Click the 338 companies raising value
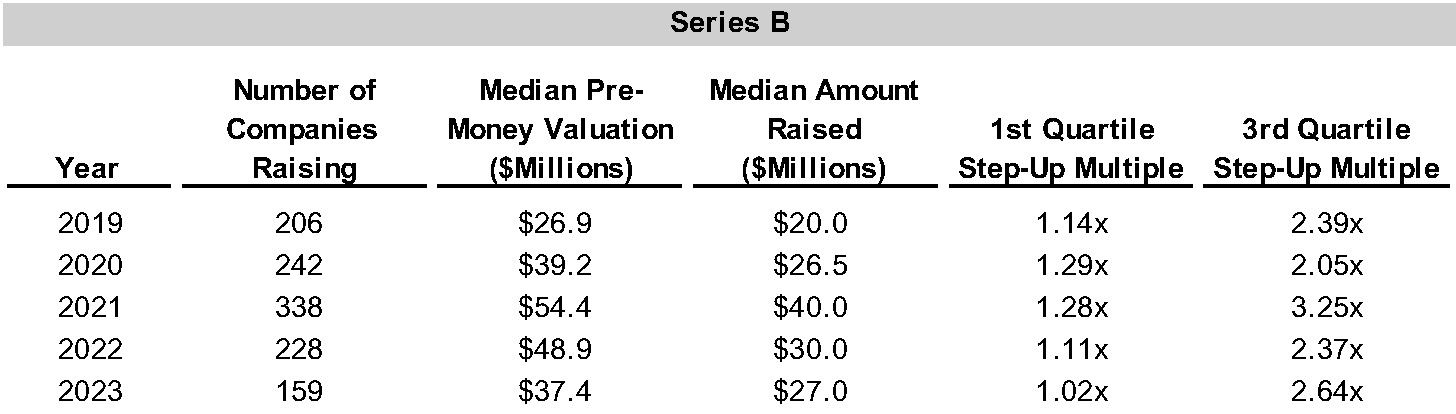Image resolution: width=1456 pixels, height=414 pixels. pos(299,307)
